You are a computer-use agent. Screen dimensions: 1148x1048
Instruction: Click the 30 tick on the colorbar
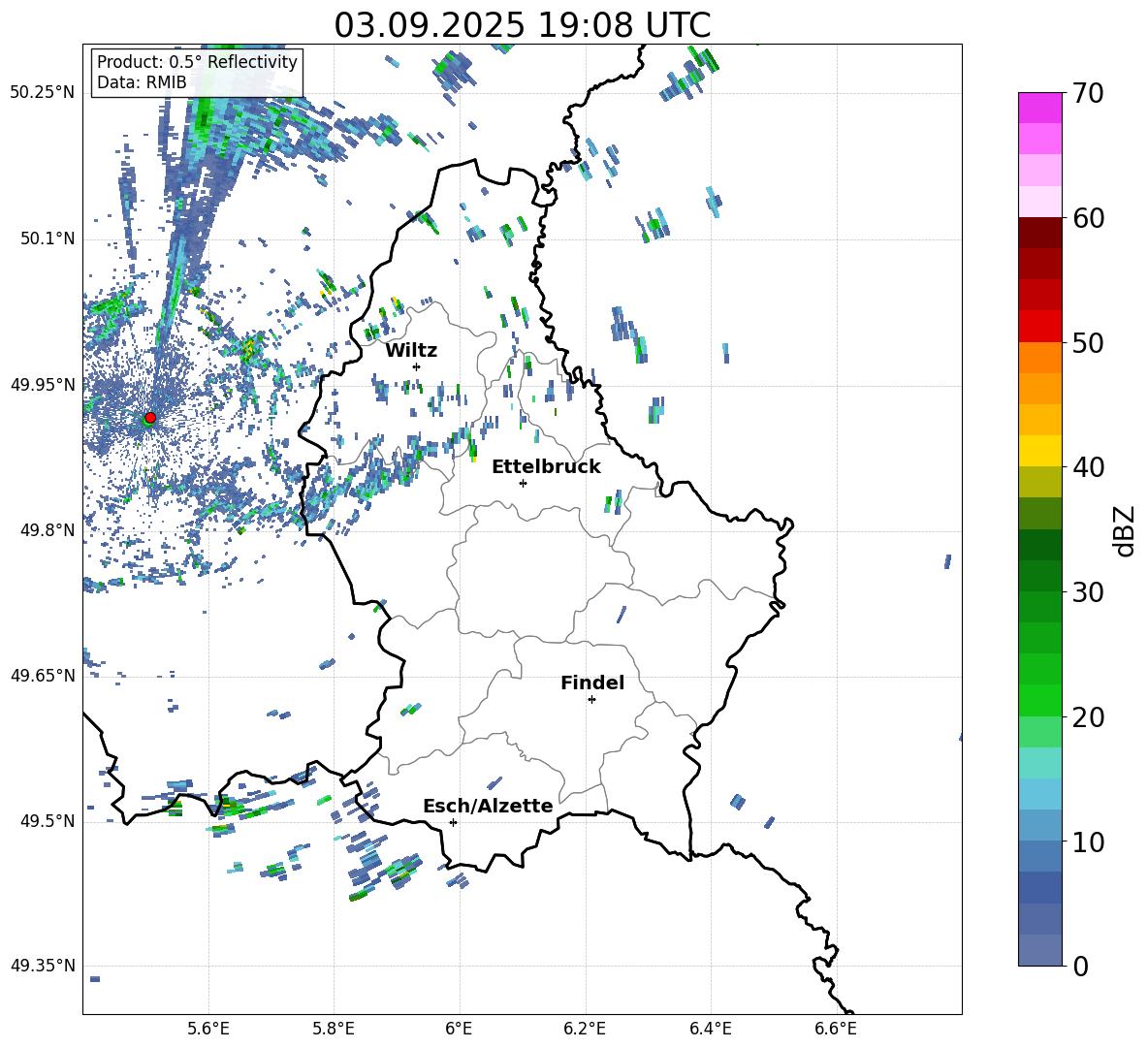[1088, 592]
